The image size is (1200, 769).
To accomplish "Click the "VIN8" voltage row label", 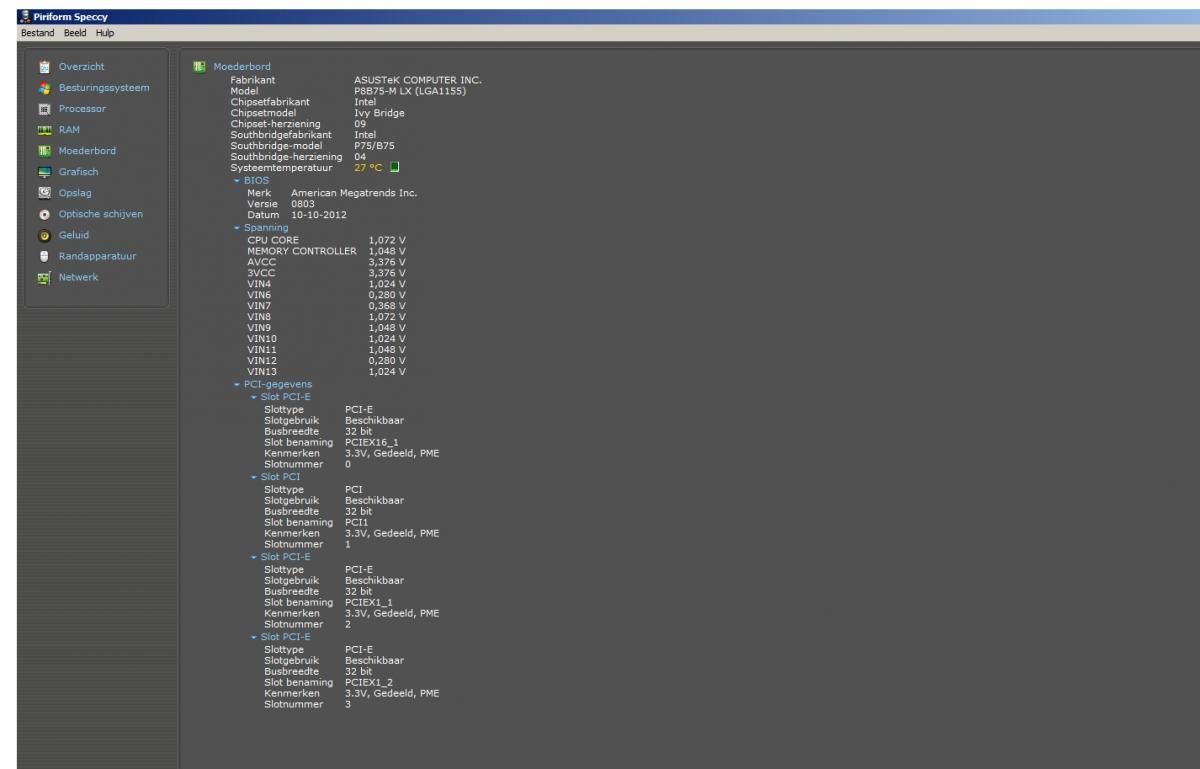I will (x=260, y=317).
